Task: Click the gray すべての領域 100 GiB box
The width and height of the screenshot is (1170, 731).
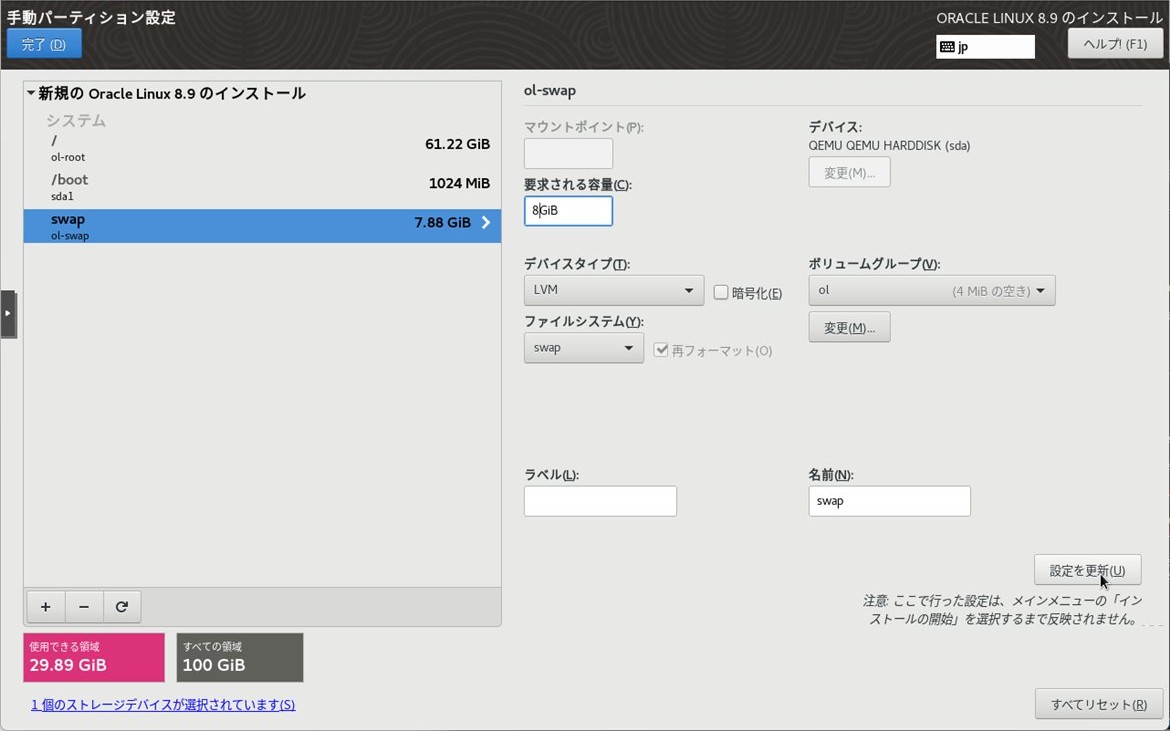Action: tap(240, 657)
